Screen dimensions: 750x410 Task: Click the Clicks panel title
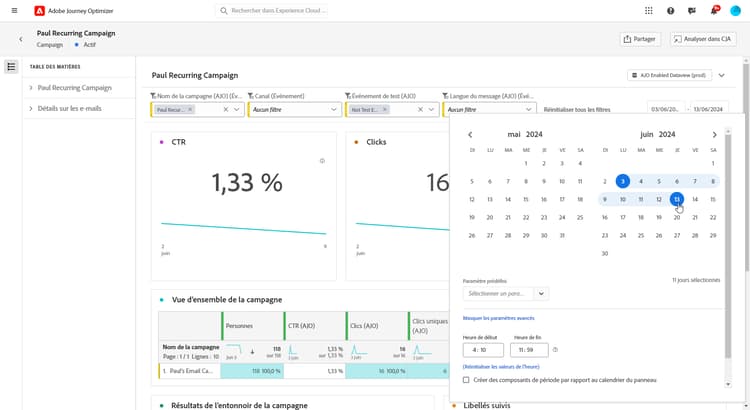point(376,142)
